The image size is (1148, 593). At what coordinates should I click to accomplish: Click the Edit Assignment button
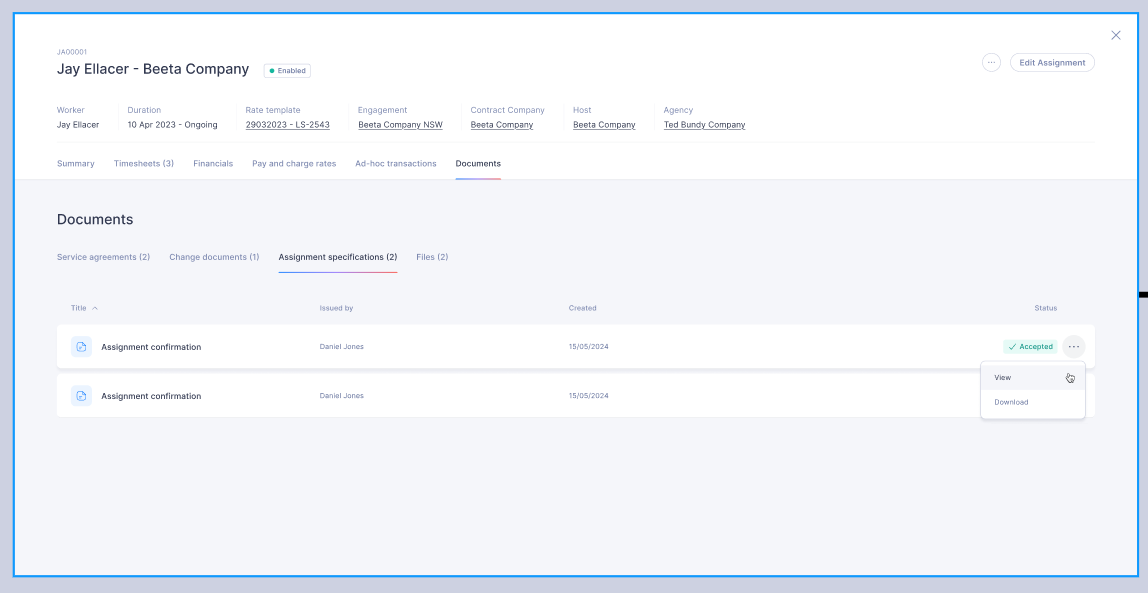coord(1052,63)
